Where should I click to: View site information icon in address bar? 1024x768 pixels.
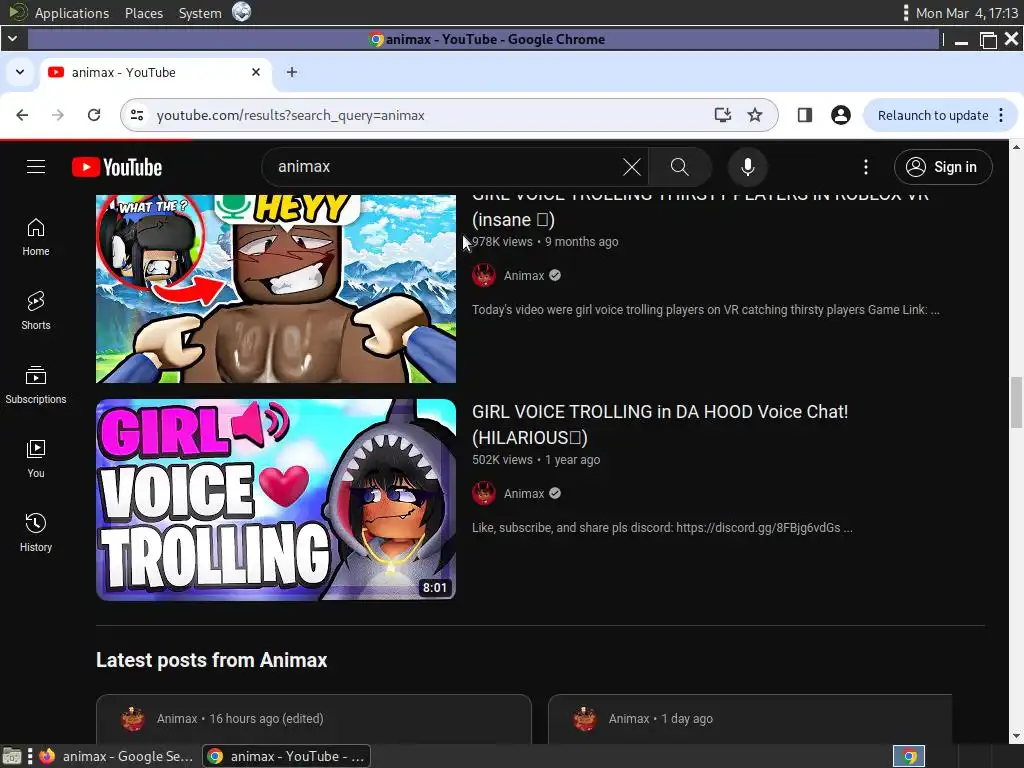[137, 115]
